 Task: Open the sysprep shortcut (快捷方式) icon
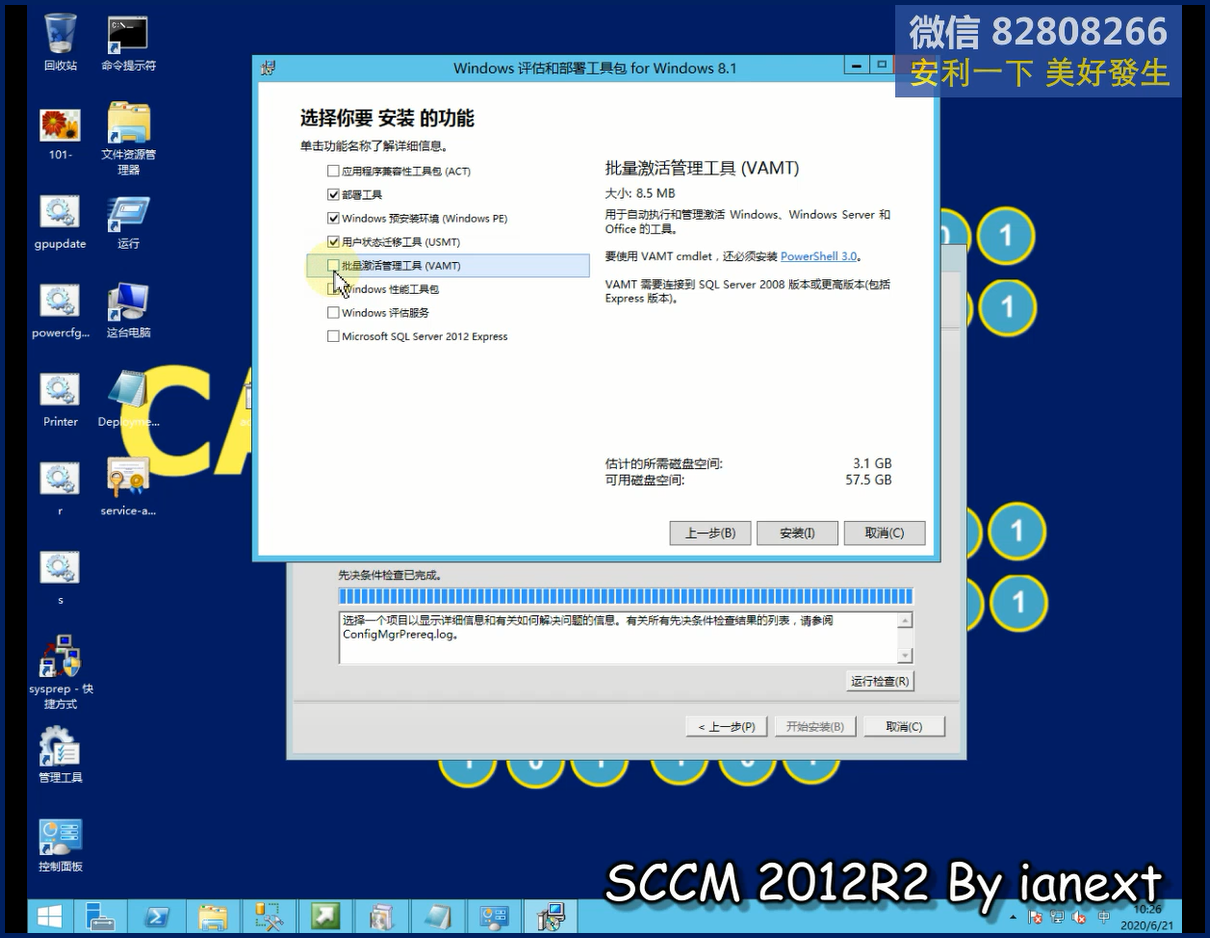60,672
